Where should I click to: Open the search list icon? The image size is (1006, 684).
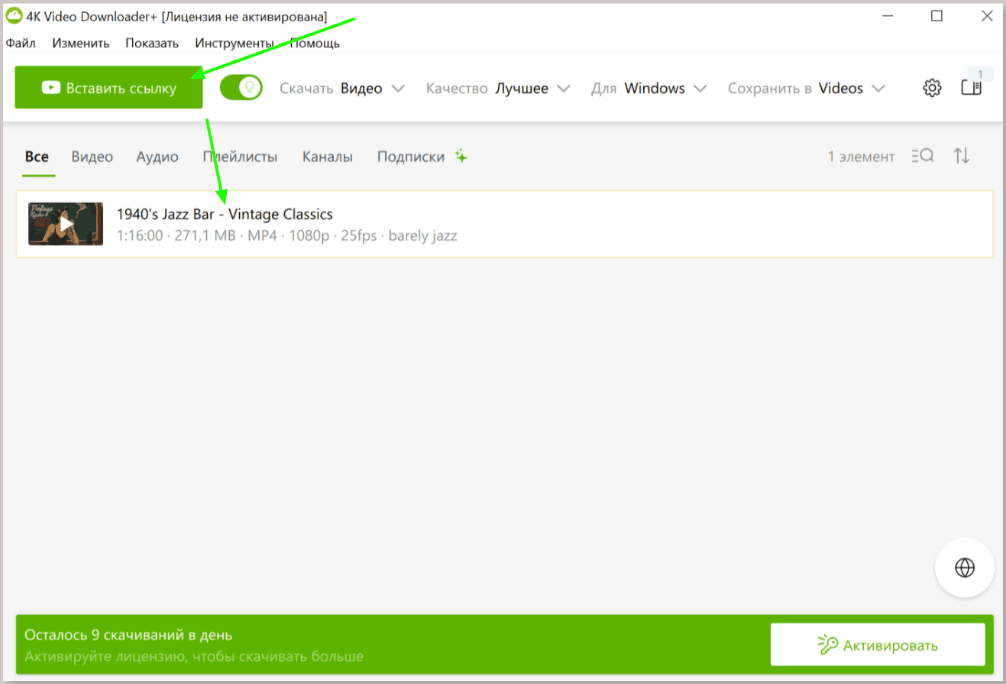click(x=923, y=156)
